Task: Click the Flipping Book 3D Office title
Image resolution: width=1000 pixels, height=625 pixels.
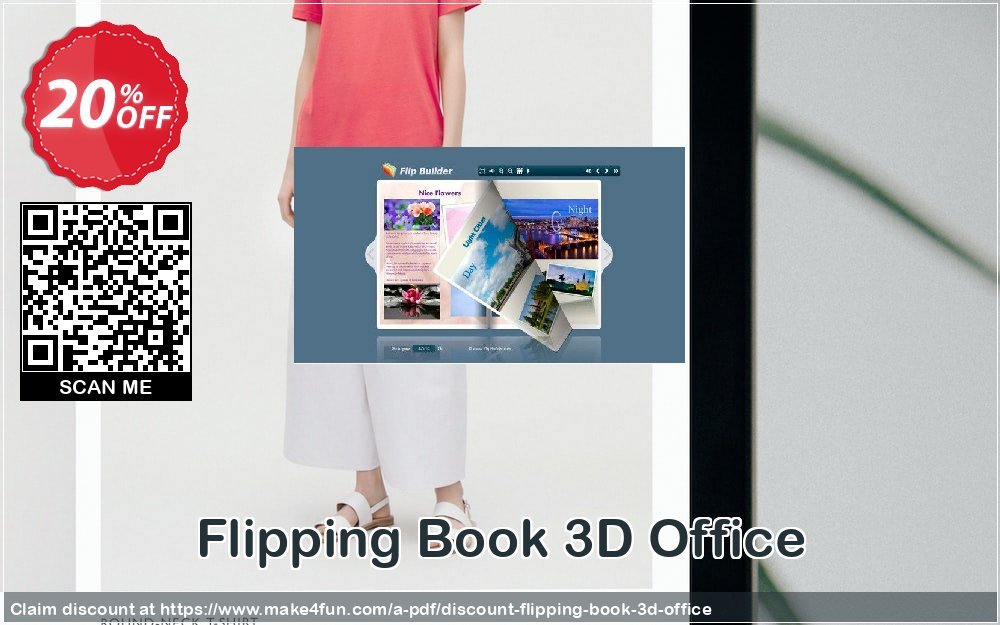Action: 501,540
